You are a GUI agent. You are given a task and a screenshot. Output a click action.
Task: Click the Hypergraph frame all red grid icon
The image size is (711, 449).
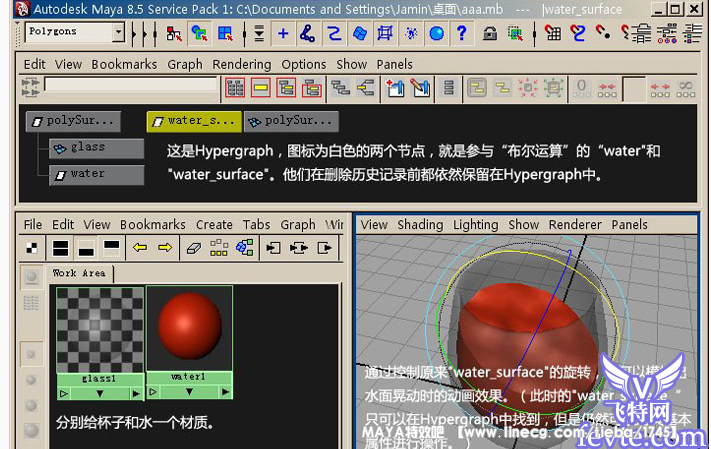(235, 88)
